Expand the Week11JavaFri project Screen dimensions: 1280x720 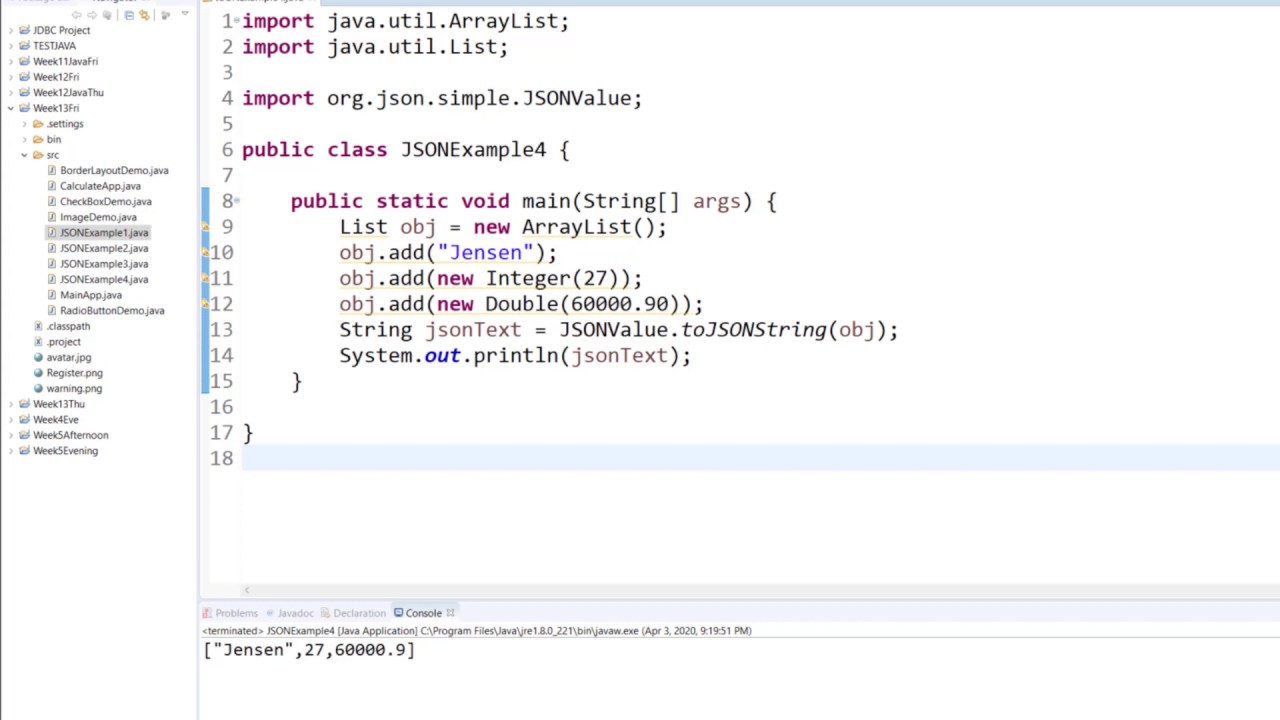point(11,61)
